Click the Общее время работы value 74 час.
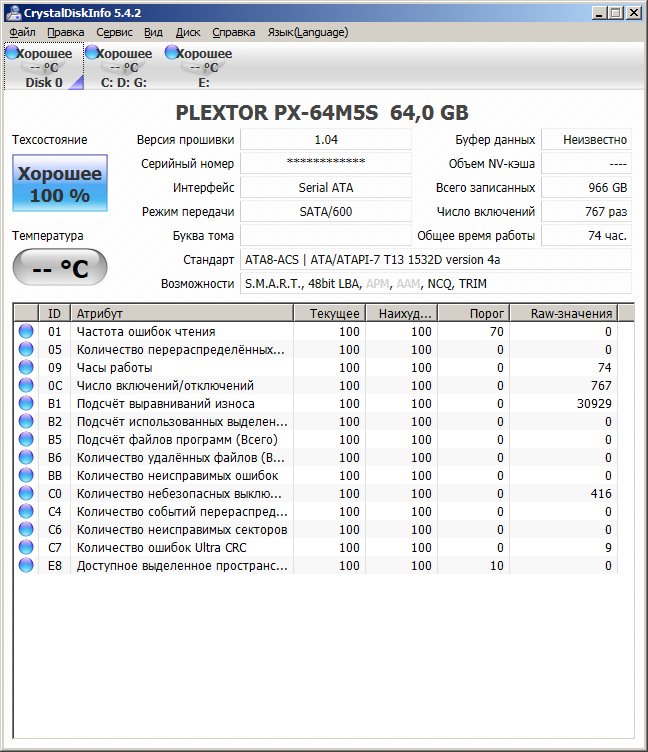Viewport: 648px width, 752px height. [x=587, y=235]
